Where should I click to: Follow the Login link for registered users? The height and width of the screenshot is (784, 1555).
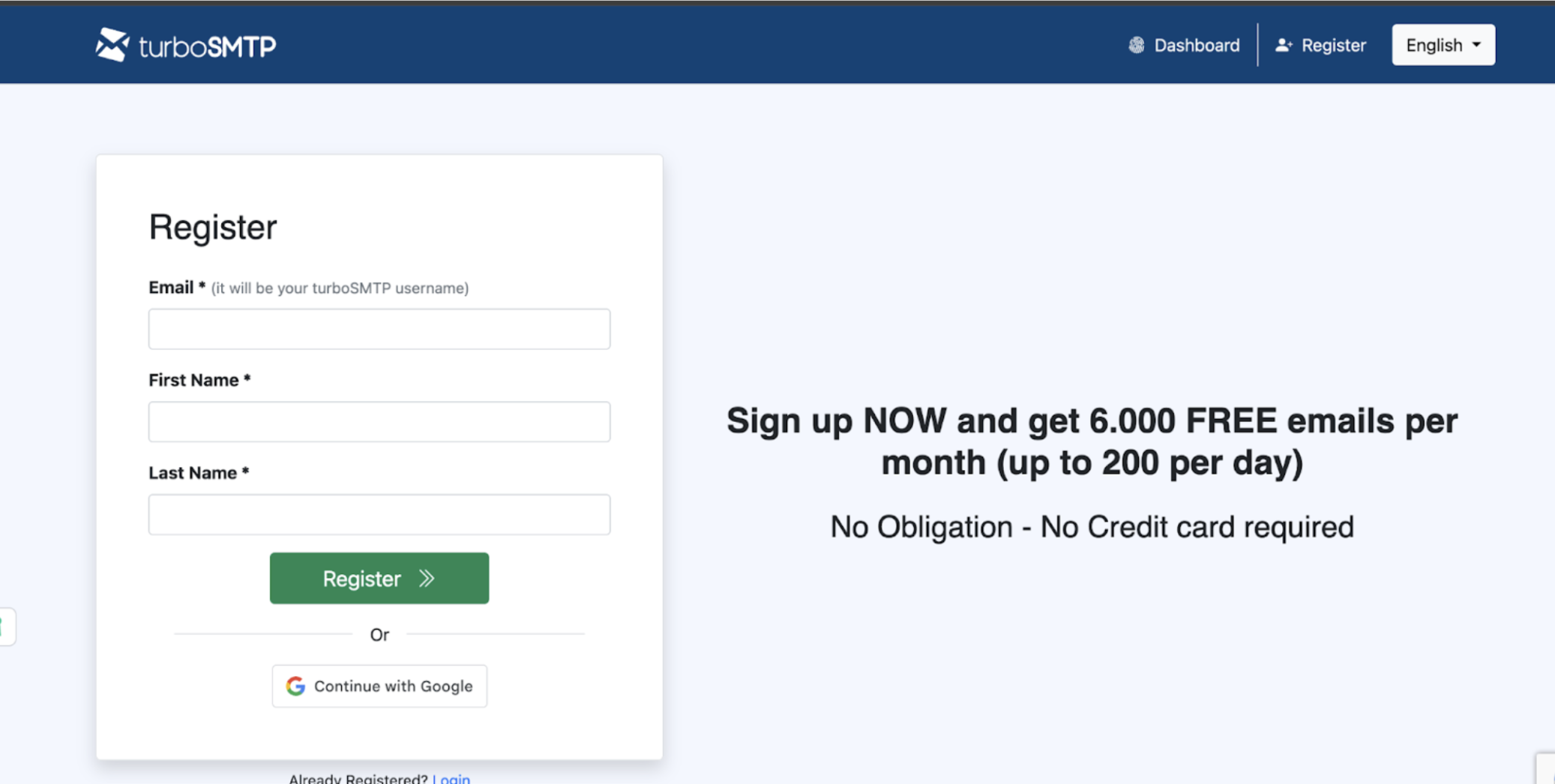click(x=451, y=779)
